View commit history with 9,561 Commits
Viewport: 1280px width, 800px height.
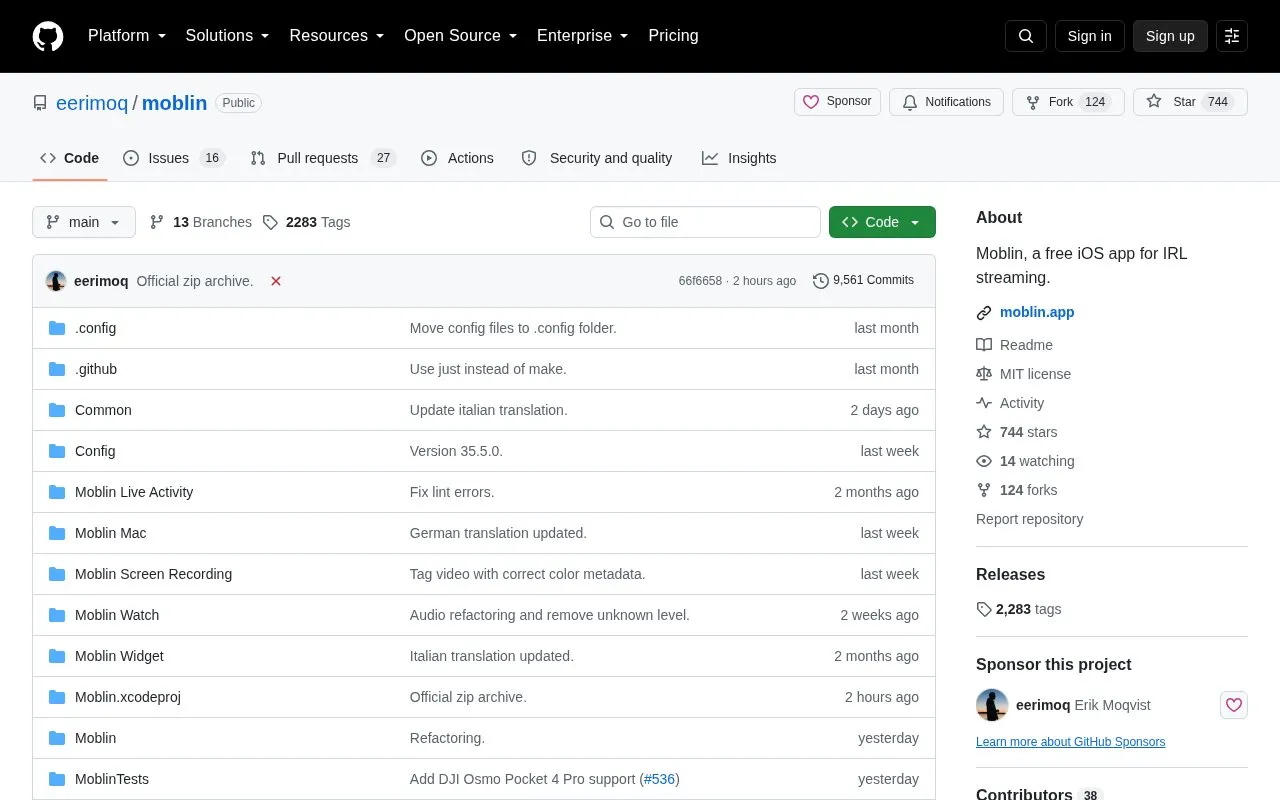click(864, 281)
